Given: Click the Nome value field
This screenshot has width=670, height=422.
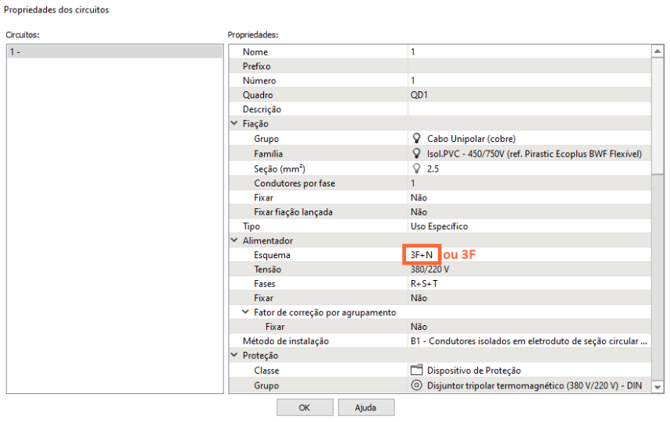Looking at the screenshot, I should pyautogui.click(x=528, y=52).
